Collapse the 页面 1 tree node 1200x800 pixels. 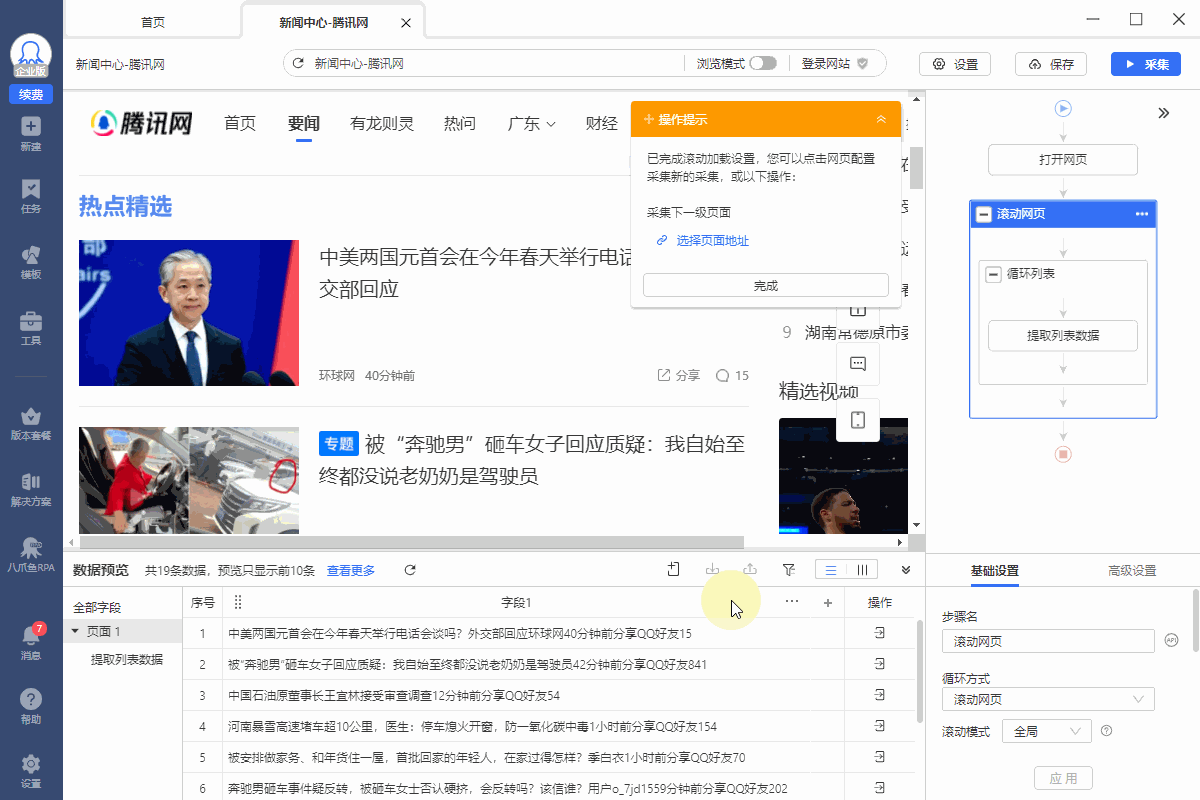pyautogui.click(x=75, y=631)
